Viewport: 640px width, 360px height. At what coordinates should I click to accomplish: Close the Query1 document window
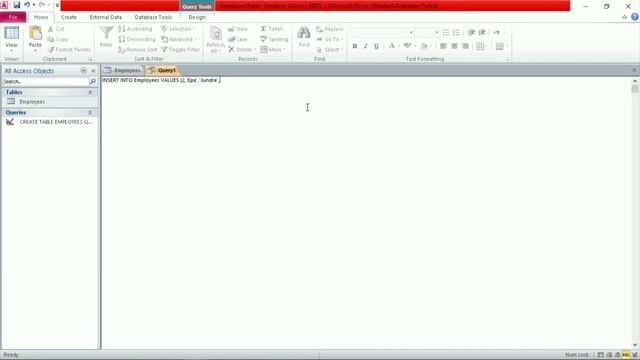(x=634, y=70)
